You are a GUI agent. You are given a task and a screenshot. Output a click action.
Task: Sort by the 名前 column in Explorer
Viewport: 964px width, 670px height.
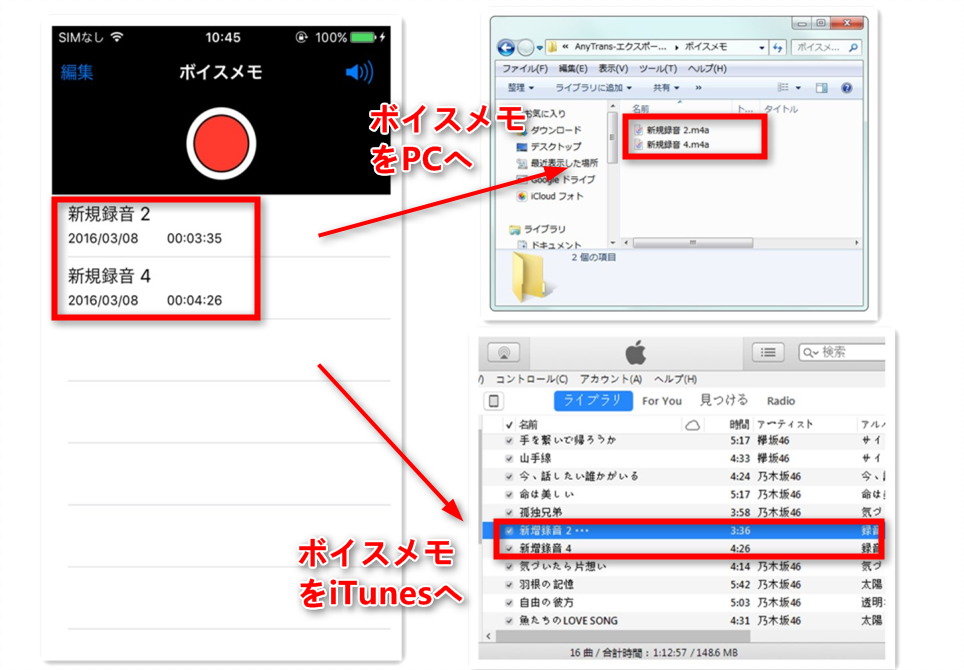point(640,109)
